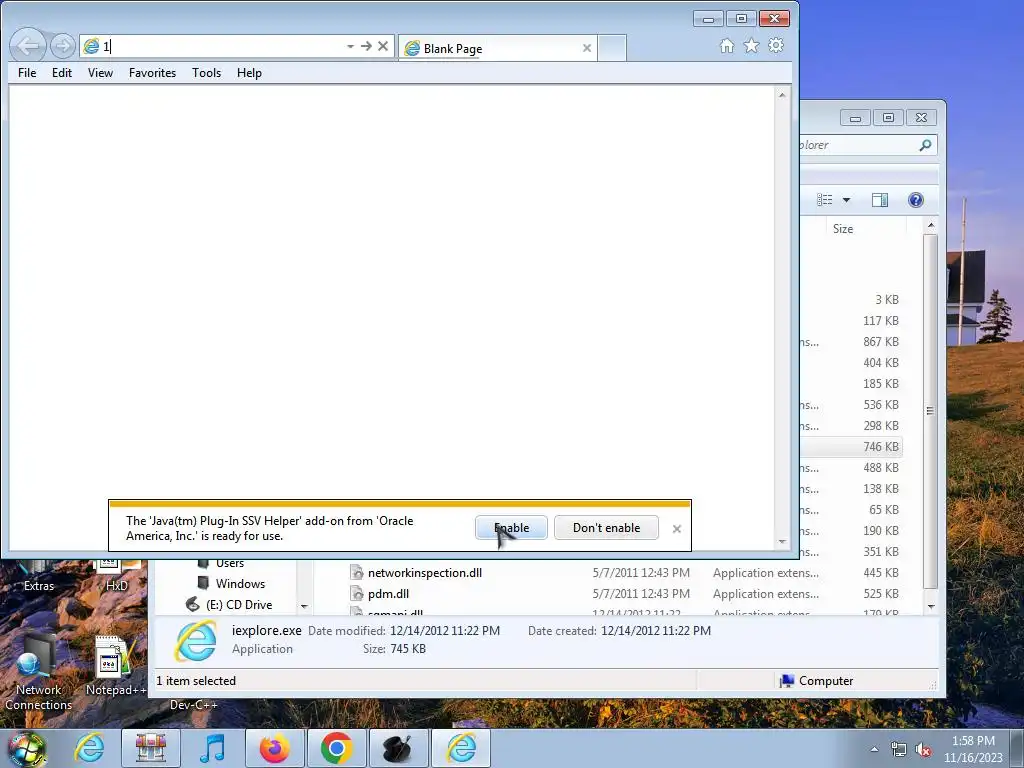Viewport: 1024px width, 768px height.
Task: Click the Don't enable button
Action: pos(606,528)
